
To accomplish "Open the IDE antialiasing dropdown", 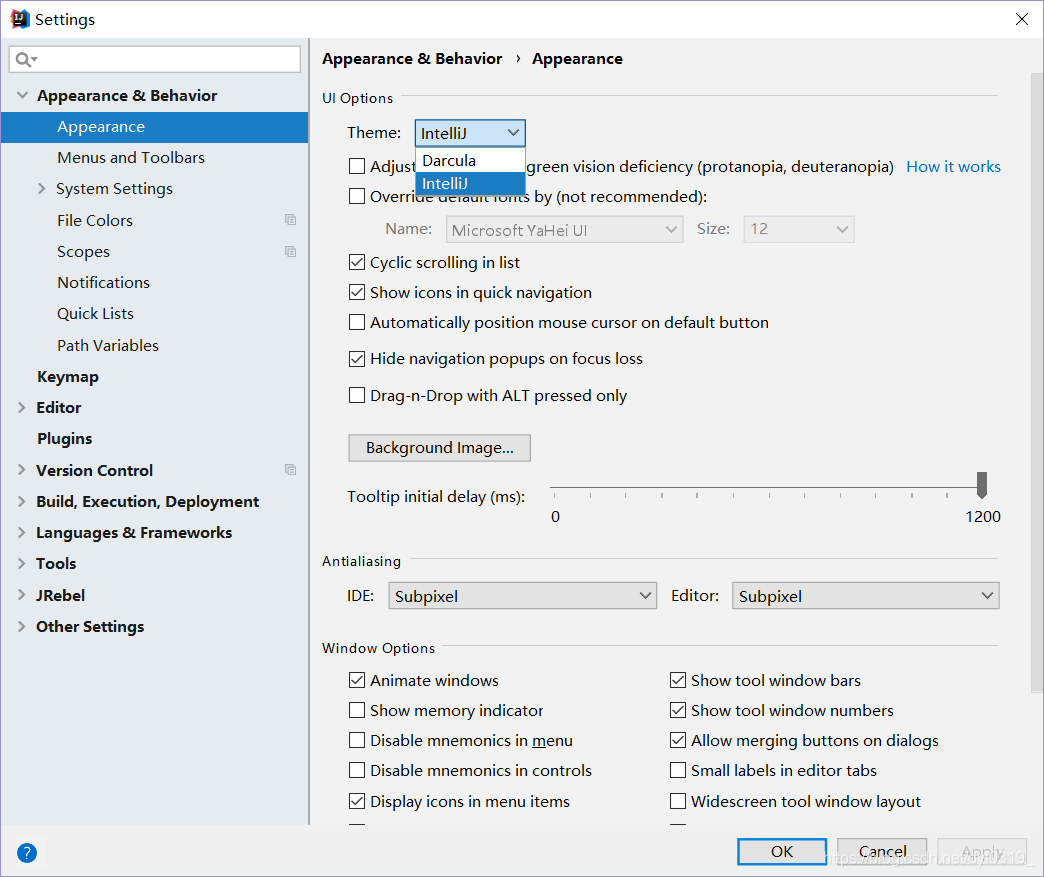I will pos(523,595).
